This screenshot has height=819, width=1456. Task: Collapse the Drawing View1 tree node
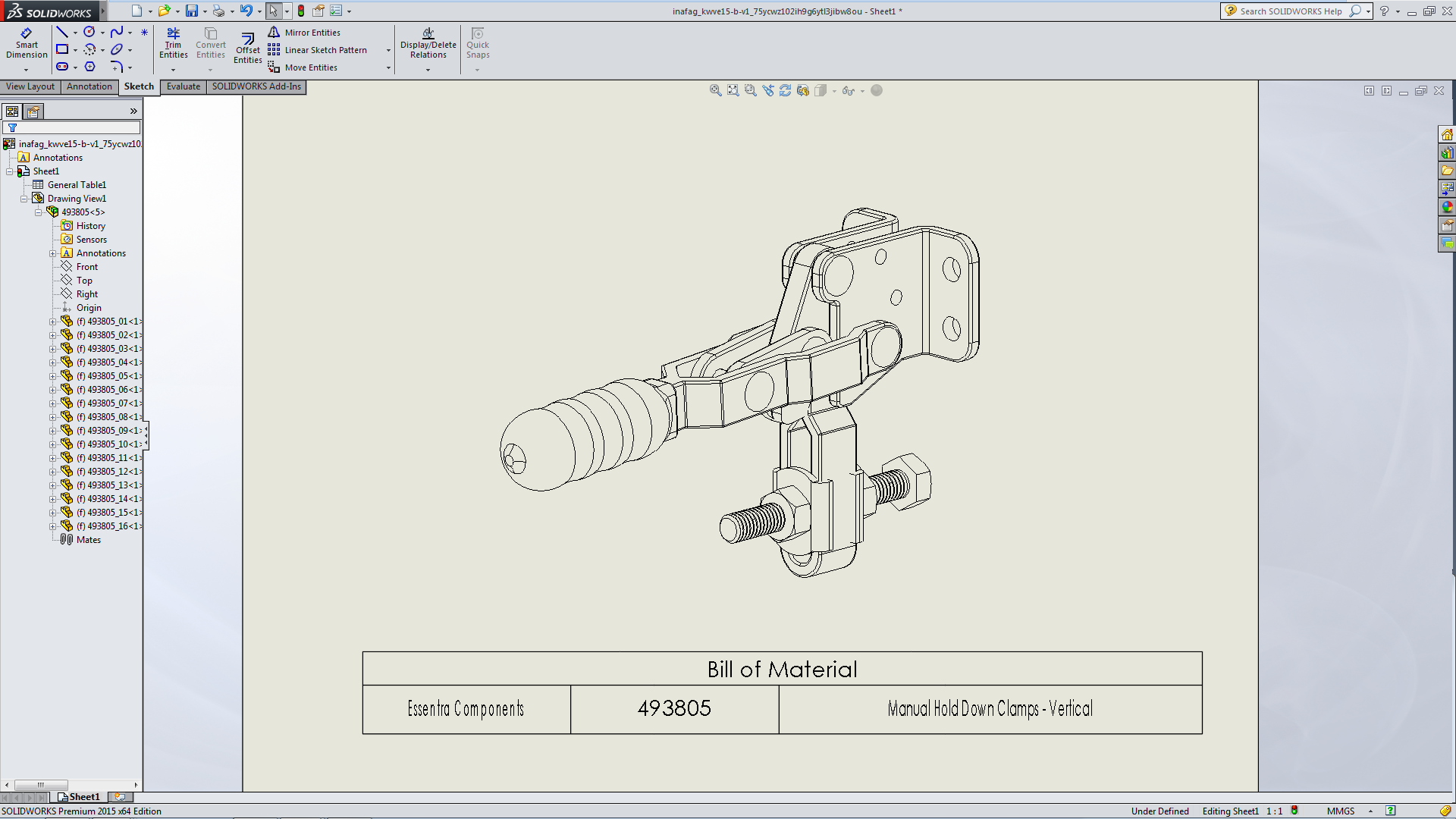[x=24, y=199]
